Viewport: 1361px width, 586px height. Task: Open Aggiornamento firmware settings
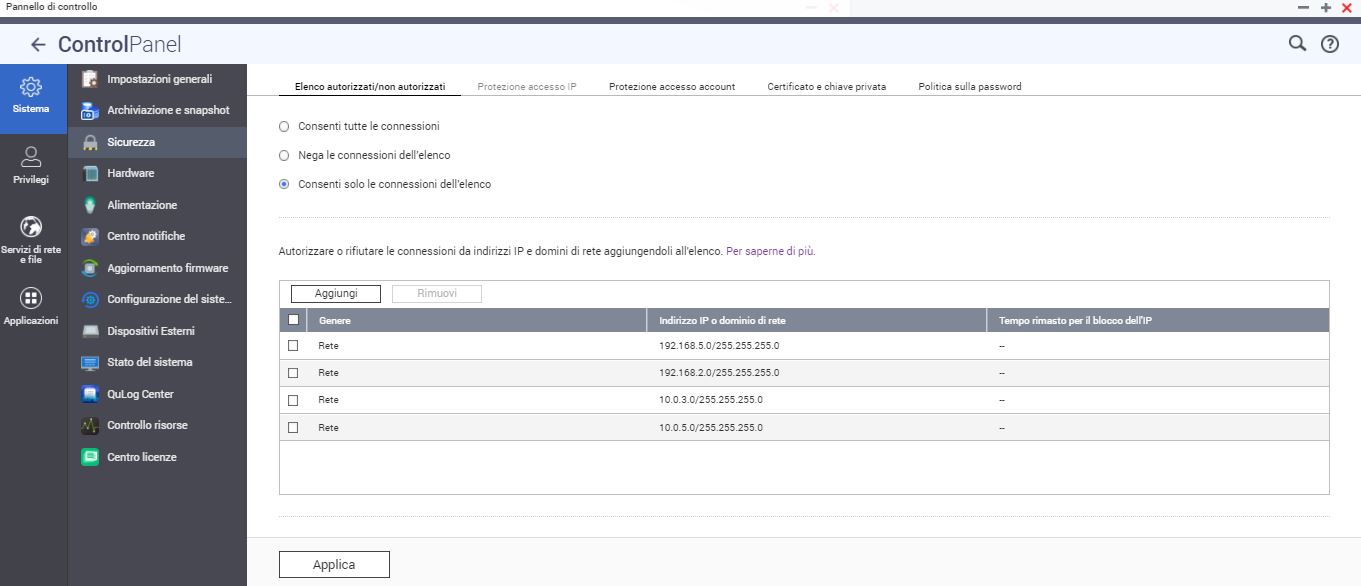coord(167,268)
